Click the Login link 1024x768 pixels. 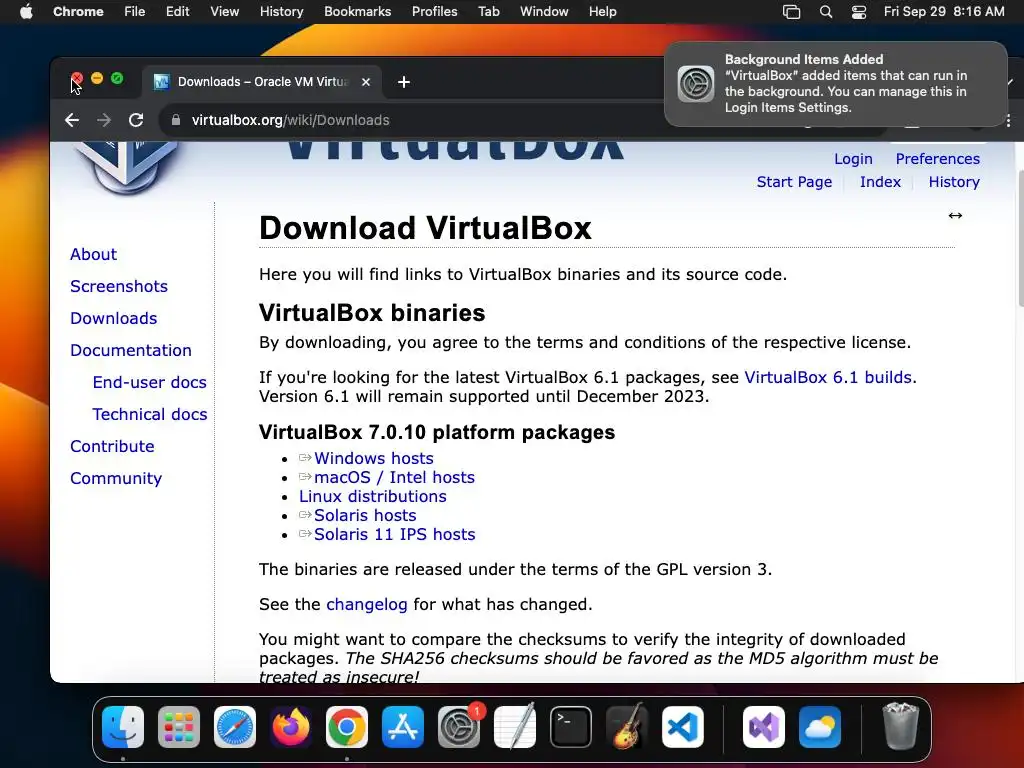[x=853, y=159]
